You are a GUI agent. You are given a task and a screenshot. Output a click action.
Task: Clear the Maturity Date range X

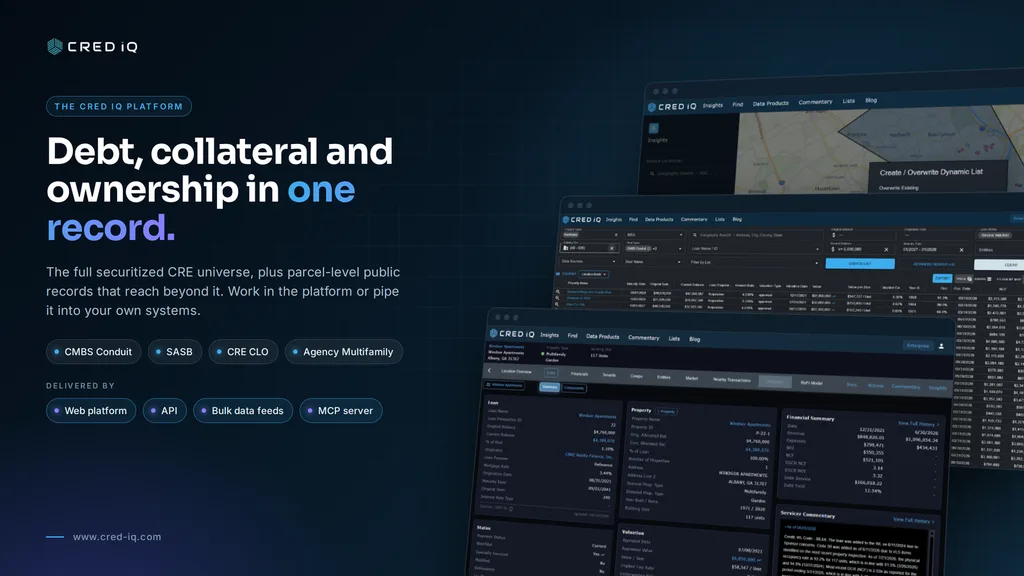click(961, 250)
